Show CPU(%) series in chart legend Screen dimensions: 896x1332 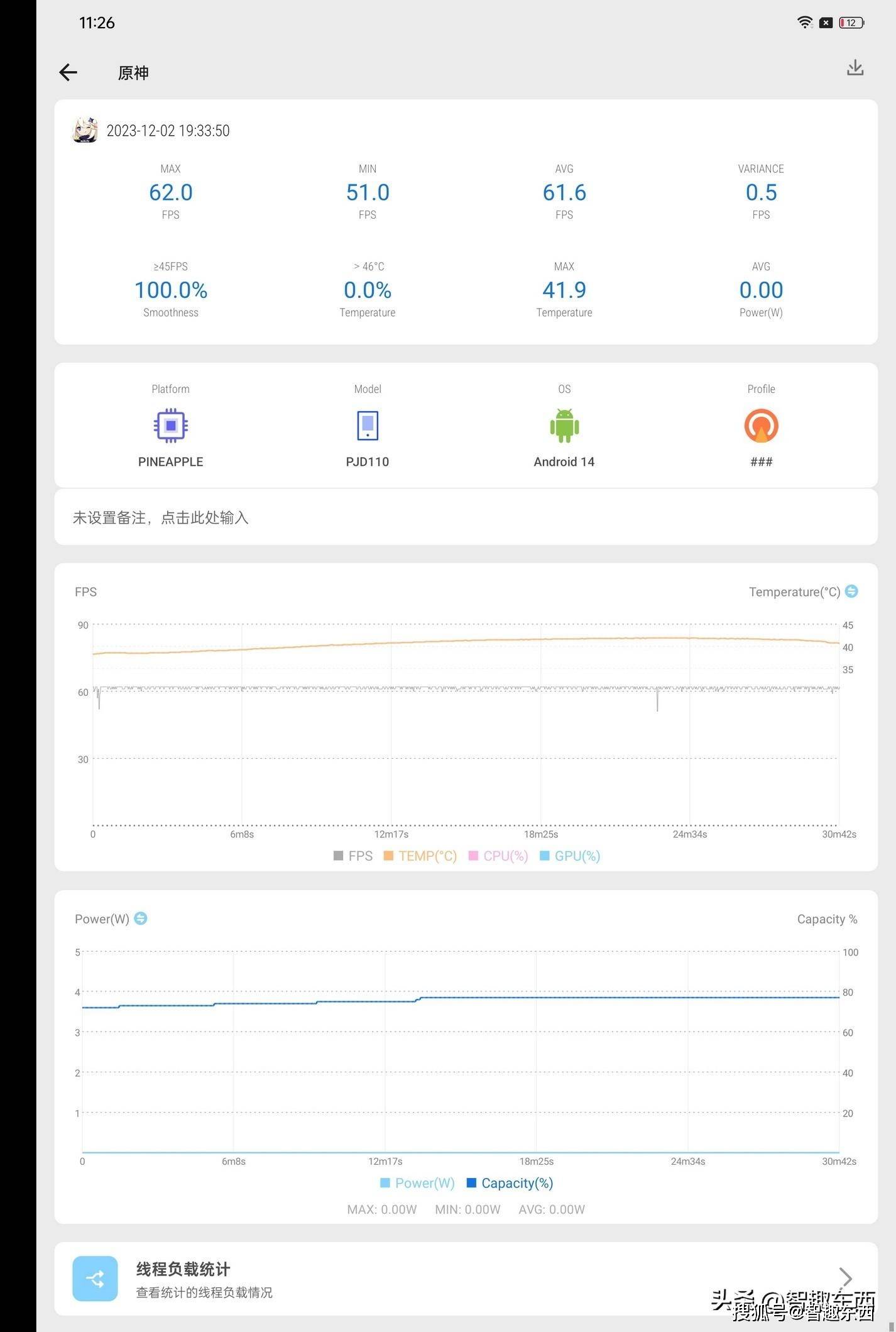coord(498,856)
